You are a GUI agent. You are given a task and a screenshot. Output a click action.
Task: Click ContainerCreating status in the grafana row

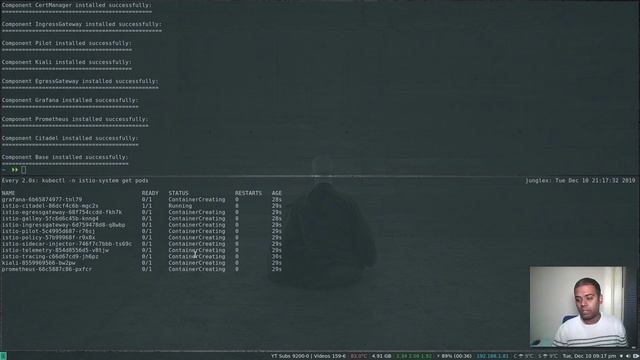tap(197, 200)
